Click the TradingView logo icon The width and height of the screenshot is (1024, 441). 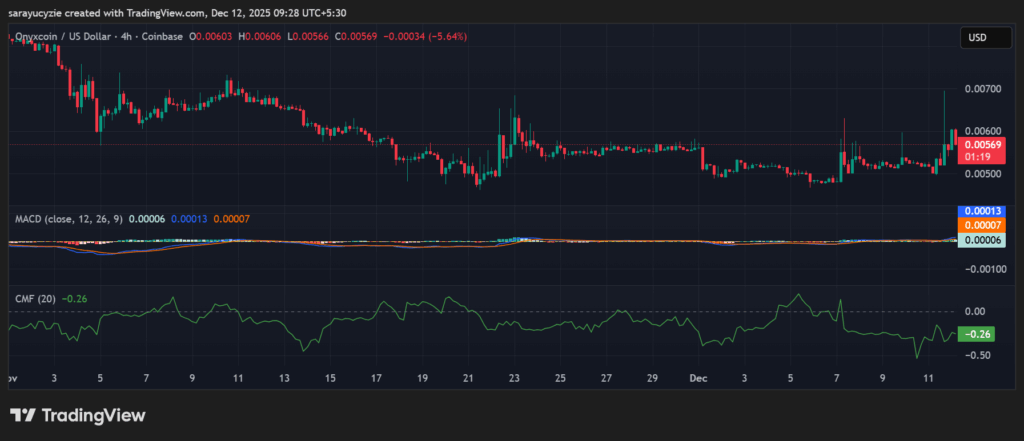(x=22, y=415)
